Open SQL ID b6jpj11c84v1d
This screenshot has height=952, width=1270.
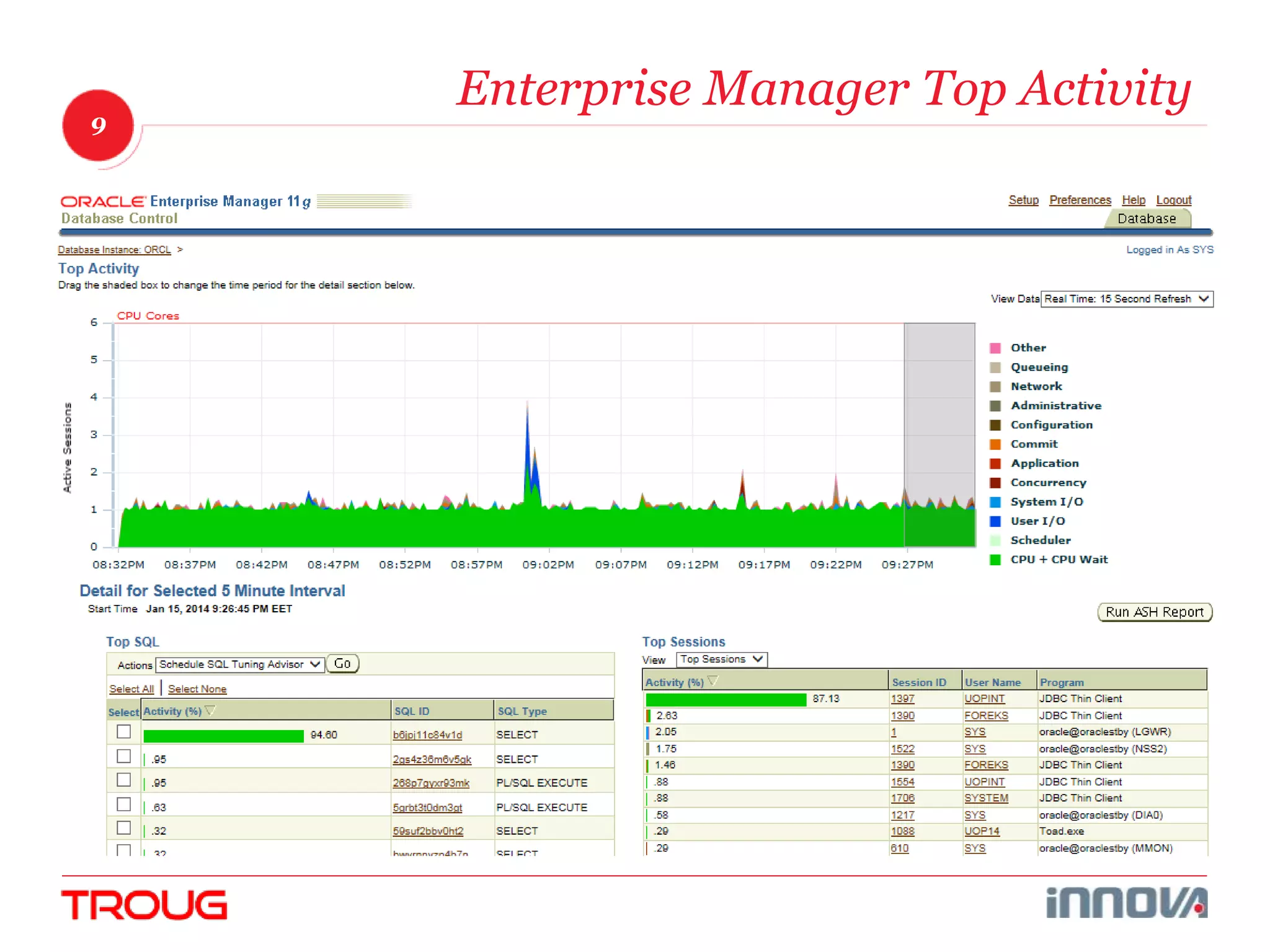tap(427, 735)
